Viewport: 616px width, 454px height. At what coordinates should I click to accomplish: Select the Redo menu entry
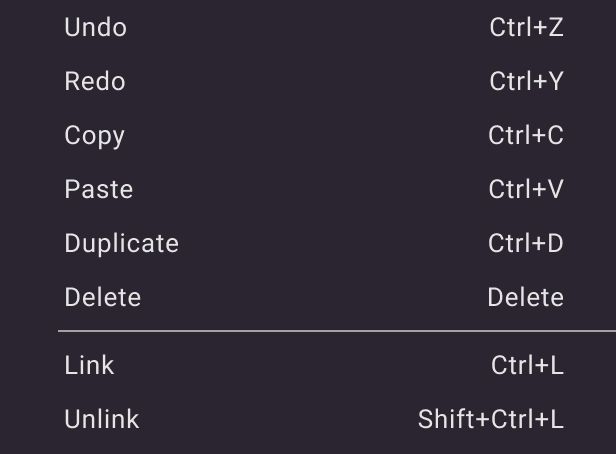point(95,81)
